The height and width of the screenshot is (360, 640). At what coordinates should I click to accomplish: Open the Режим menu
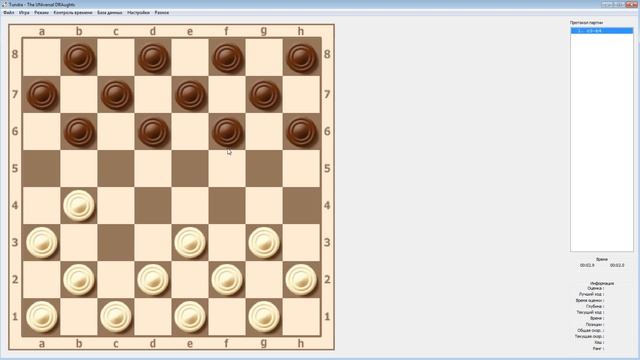[41, 13]
